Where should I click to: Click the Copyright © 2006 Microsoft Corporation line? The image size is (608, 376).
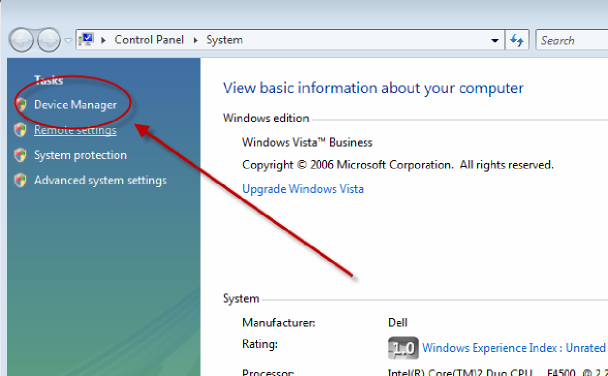click(398, 165)
